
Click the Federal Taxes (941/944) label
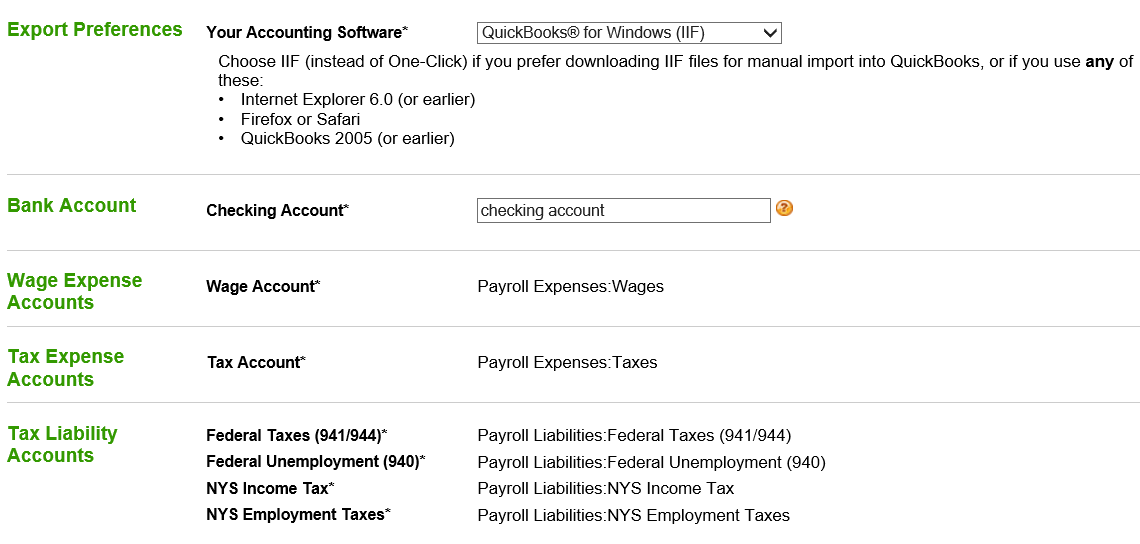tap(297, 436)
